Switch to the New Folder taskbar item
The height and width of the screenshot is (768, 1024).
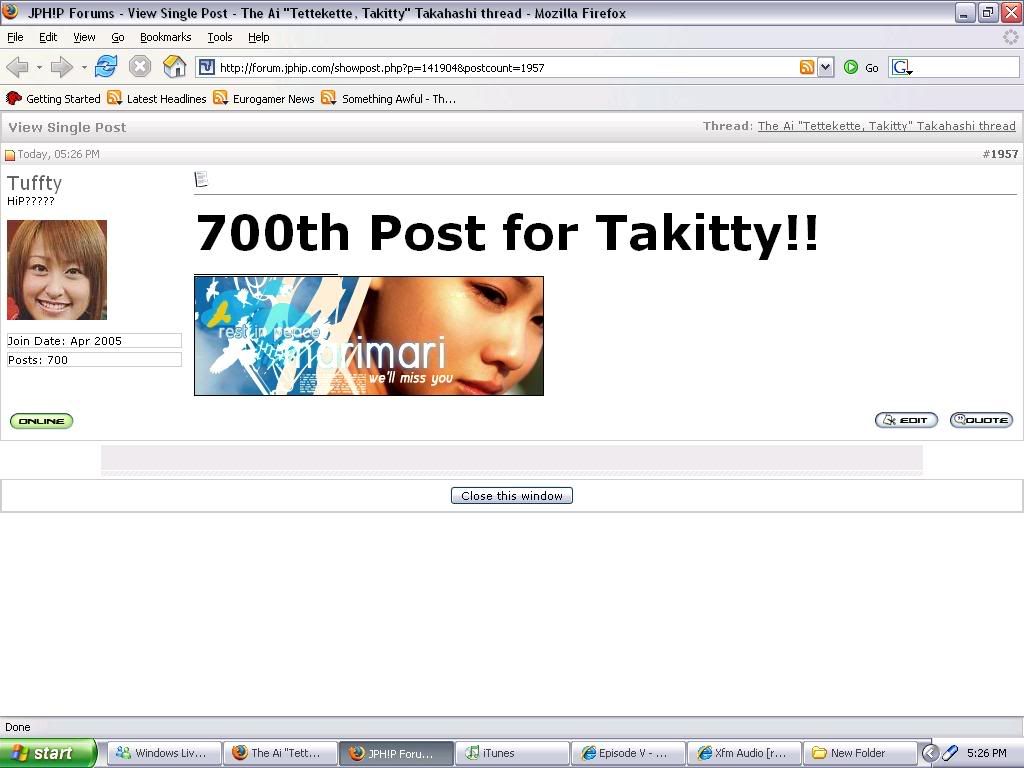click(x=859, y=753)
